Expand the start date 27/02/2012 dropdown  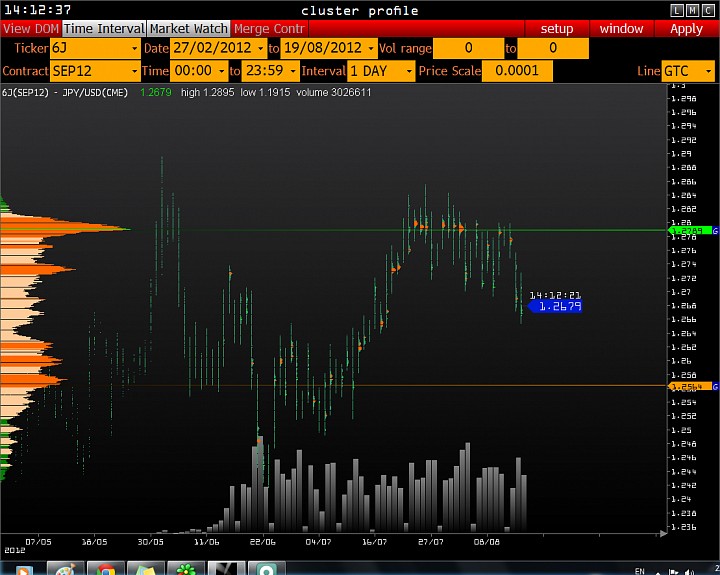tap(260, 48)
